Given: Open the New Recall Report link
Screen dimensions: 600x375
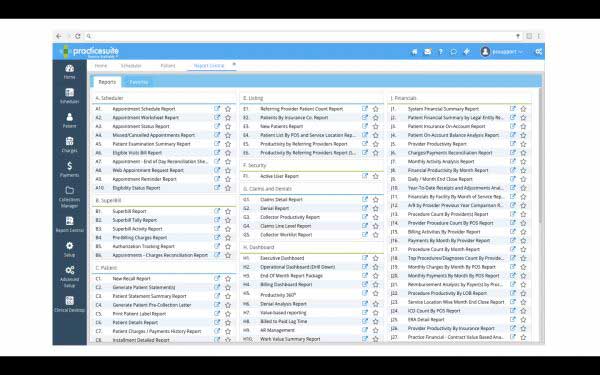Looking at the screenshot, I should [x=131, y=279].
